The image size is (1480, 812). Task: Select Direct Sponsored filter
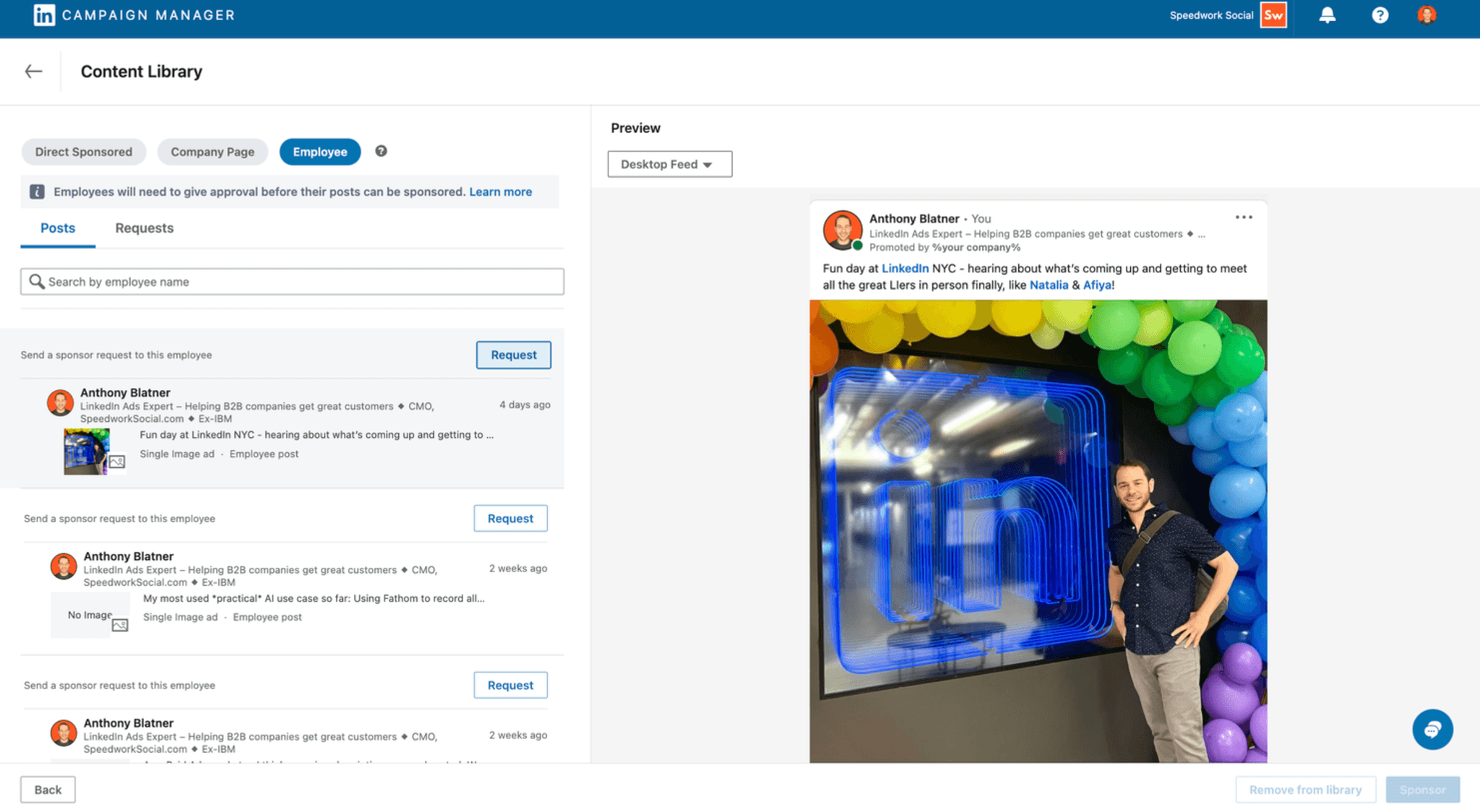(x=84, y=152)
